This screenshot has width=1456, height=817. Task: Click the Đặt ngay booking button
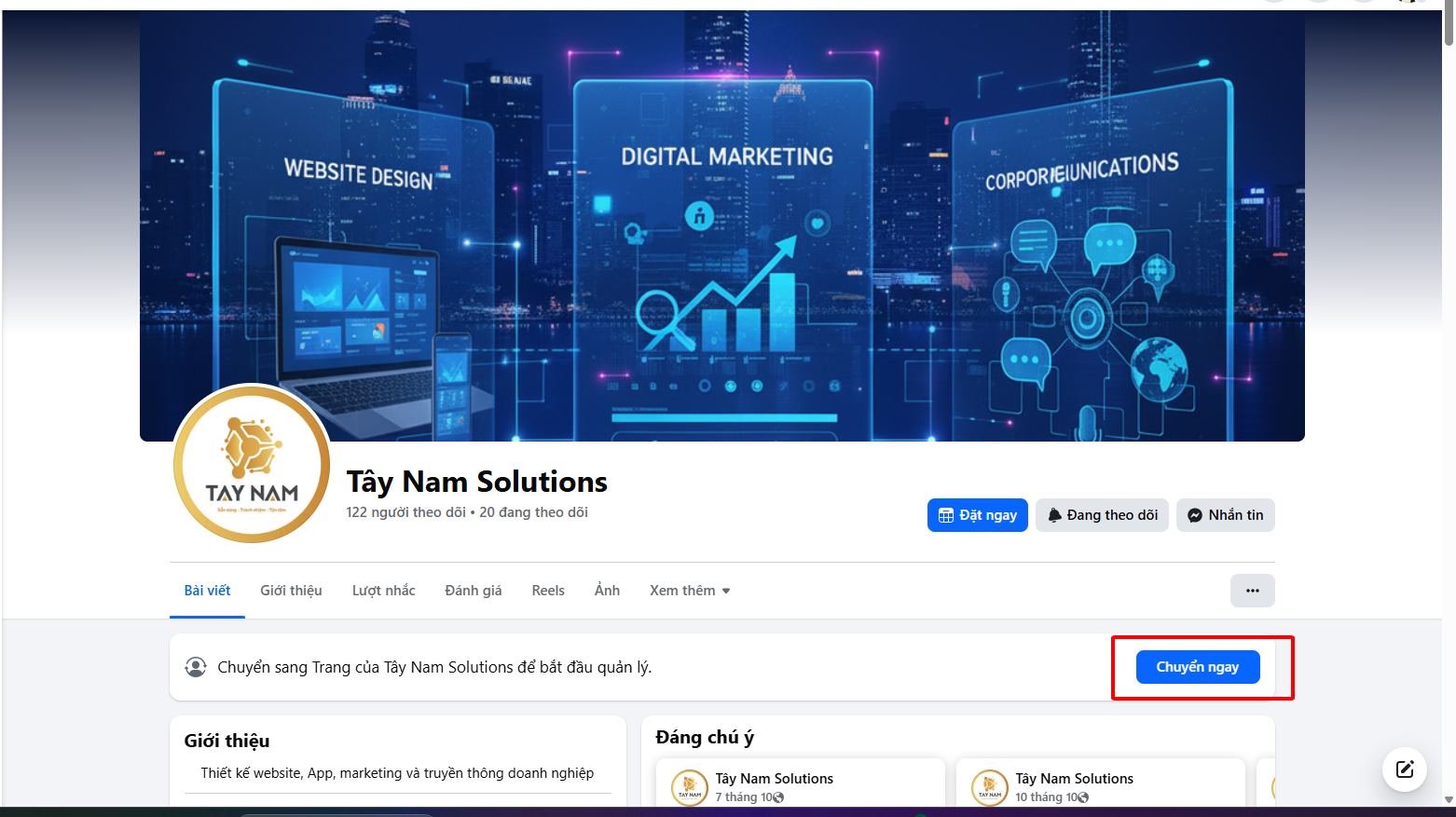[x=977, y=515]
